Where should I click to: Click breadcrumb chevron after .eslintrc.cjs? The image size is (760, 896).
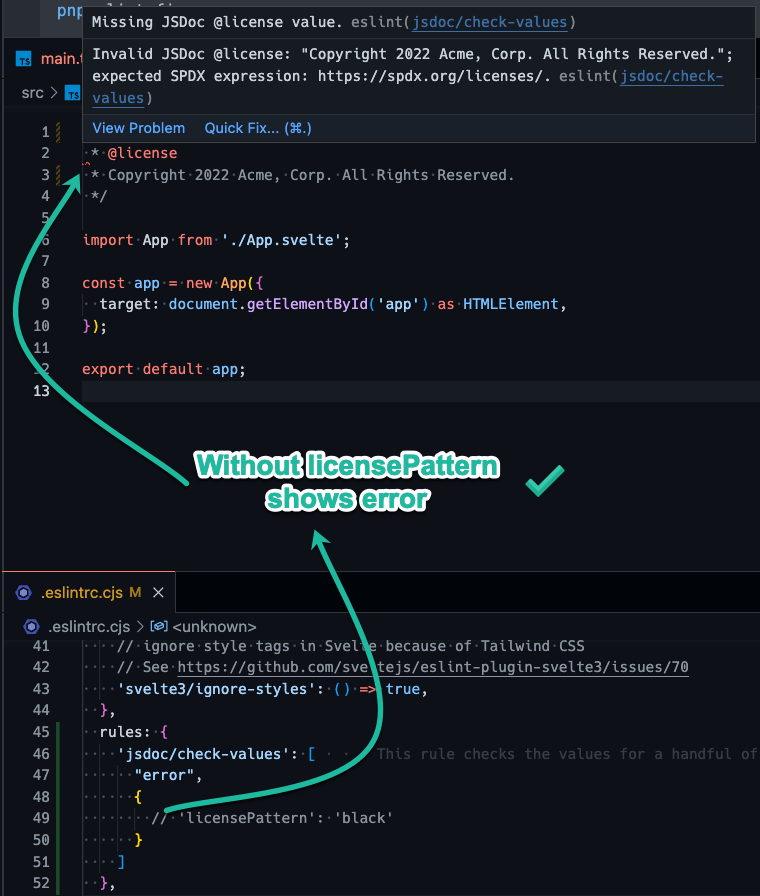point(140,627)
